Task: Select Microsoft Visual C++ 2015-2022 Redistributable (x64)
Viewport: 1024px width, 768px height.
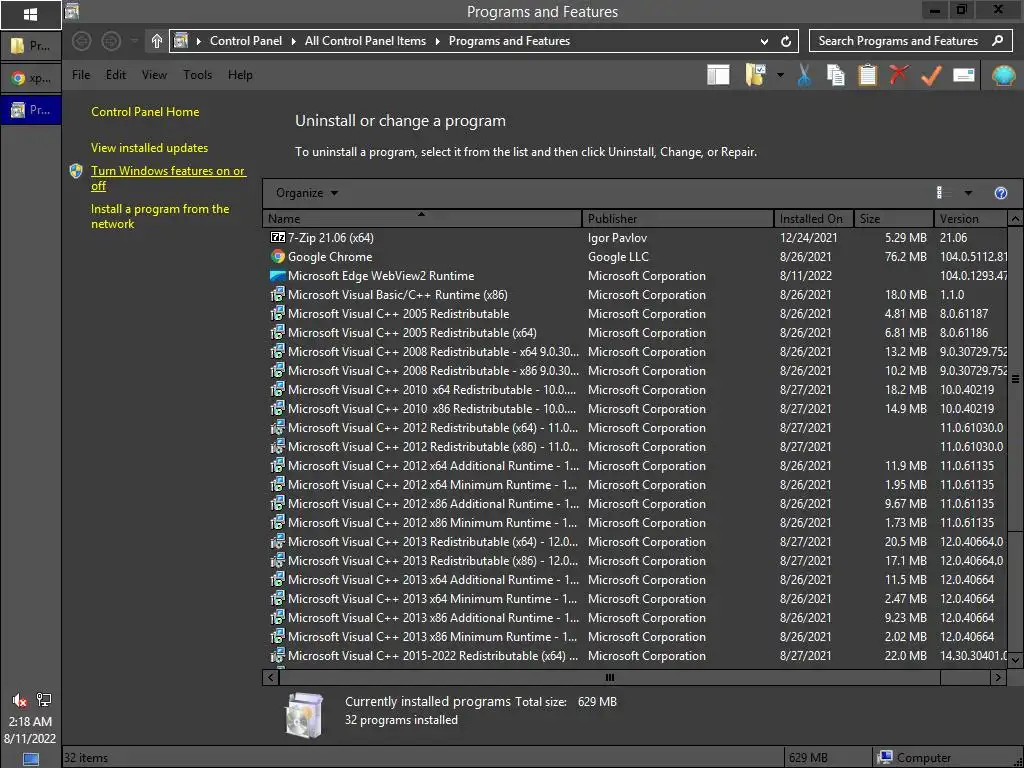Action: coord(635,656)
